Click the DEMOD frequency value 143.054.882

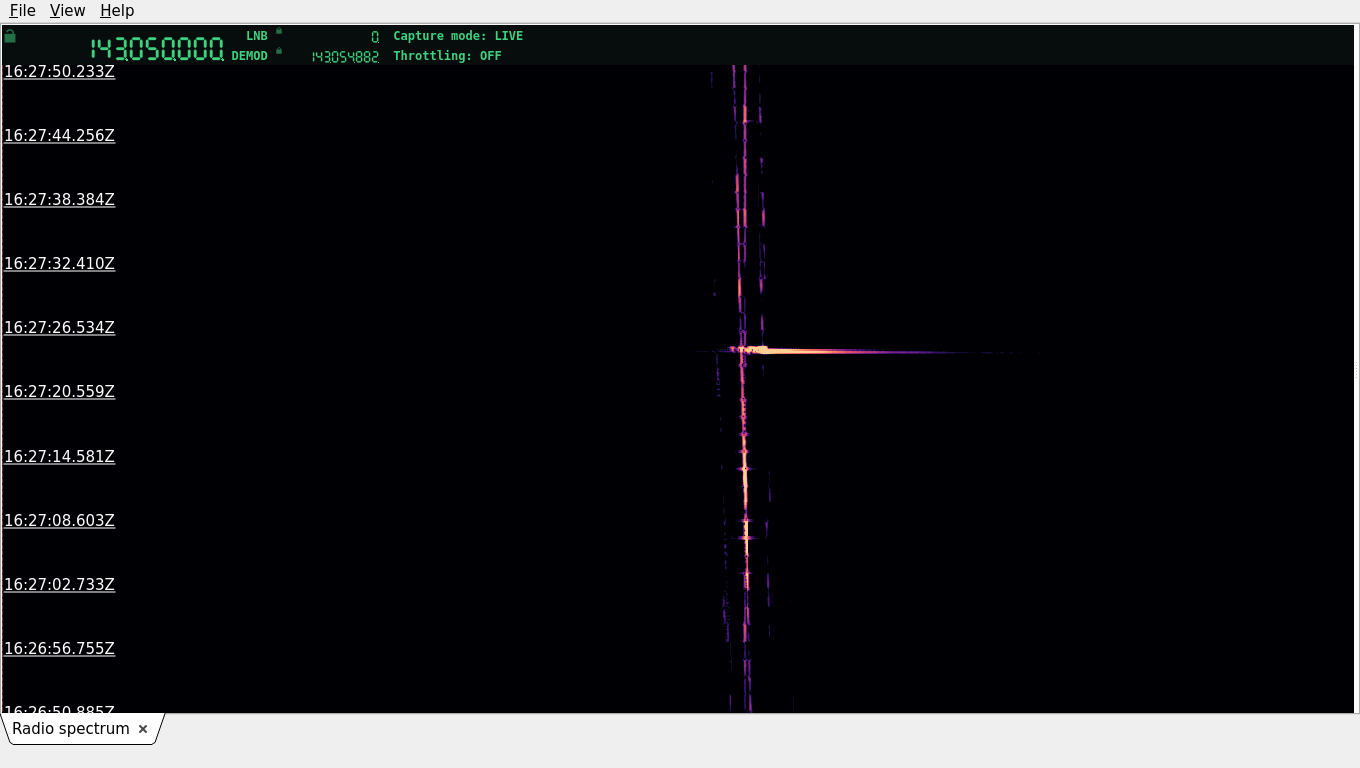pyautogui.click(x=345, y=57)
